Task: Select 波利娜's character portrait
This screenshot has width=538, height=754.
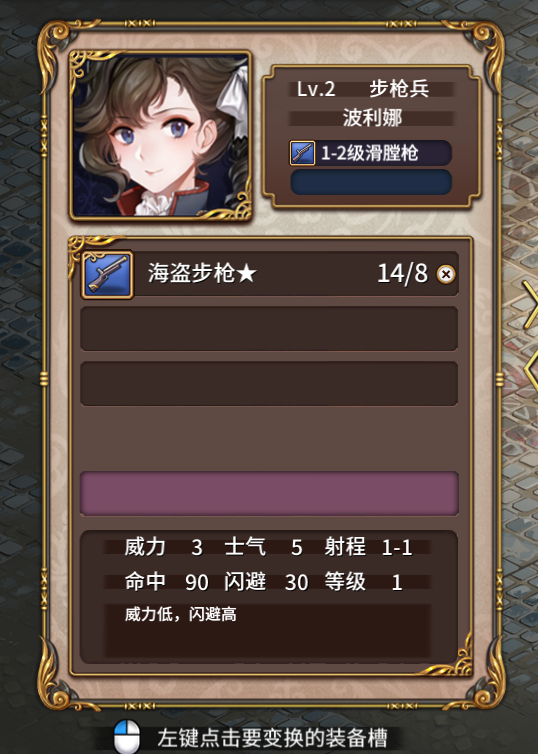Action: coord(161,136)
